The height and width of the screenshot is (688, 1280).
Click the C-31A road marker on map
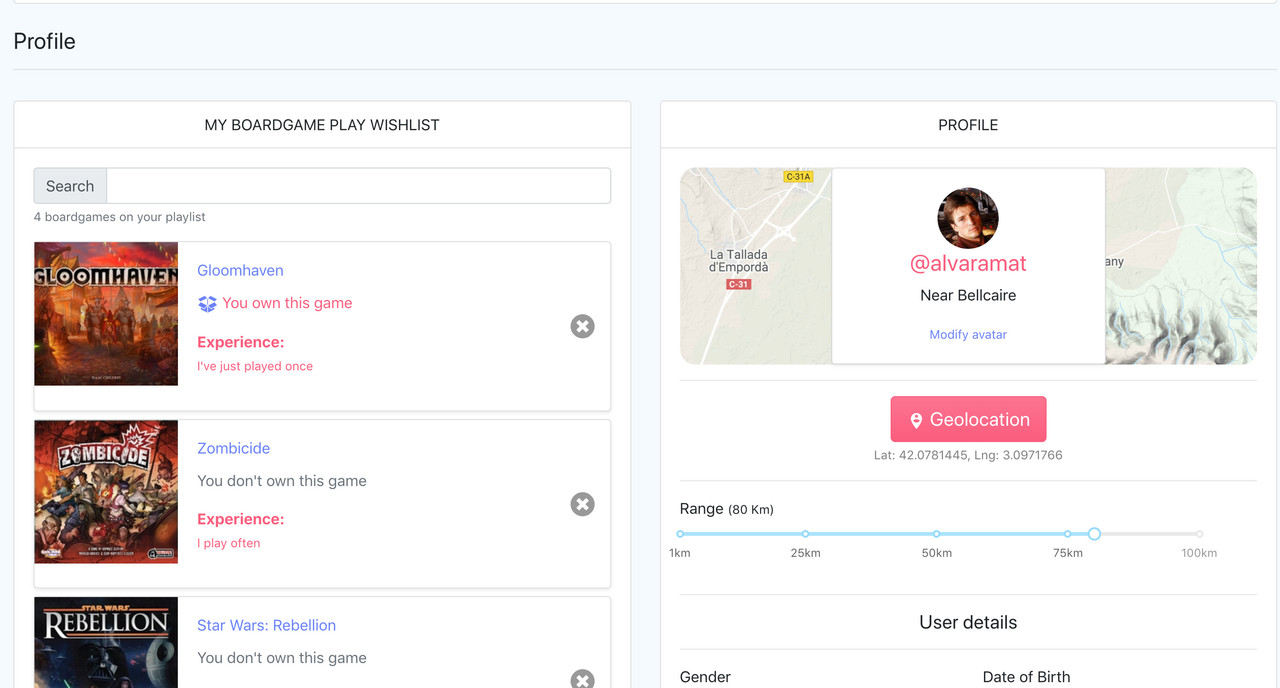pyautogui.click(x=798, y=177)
